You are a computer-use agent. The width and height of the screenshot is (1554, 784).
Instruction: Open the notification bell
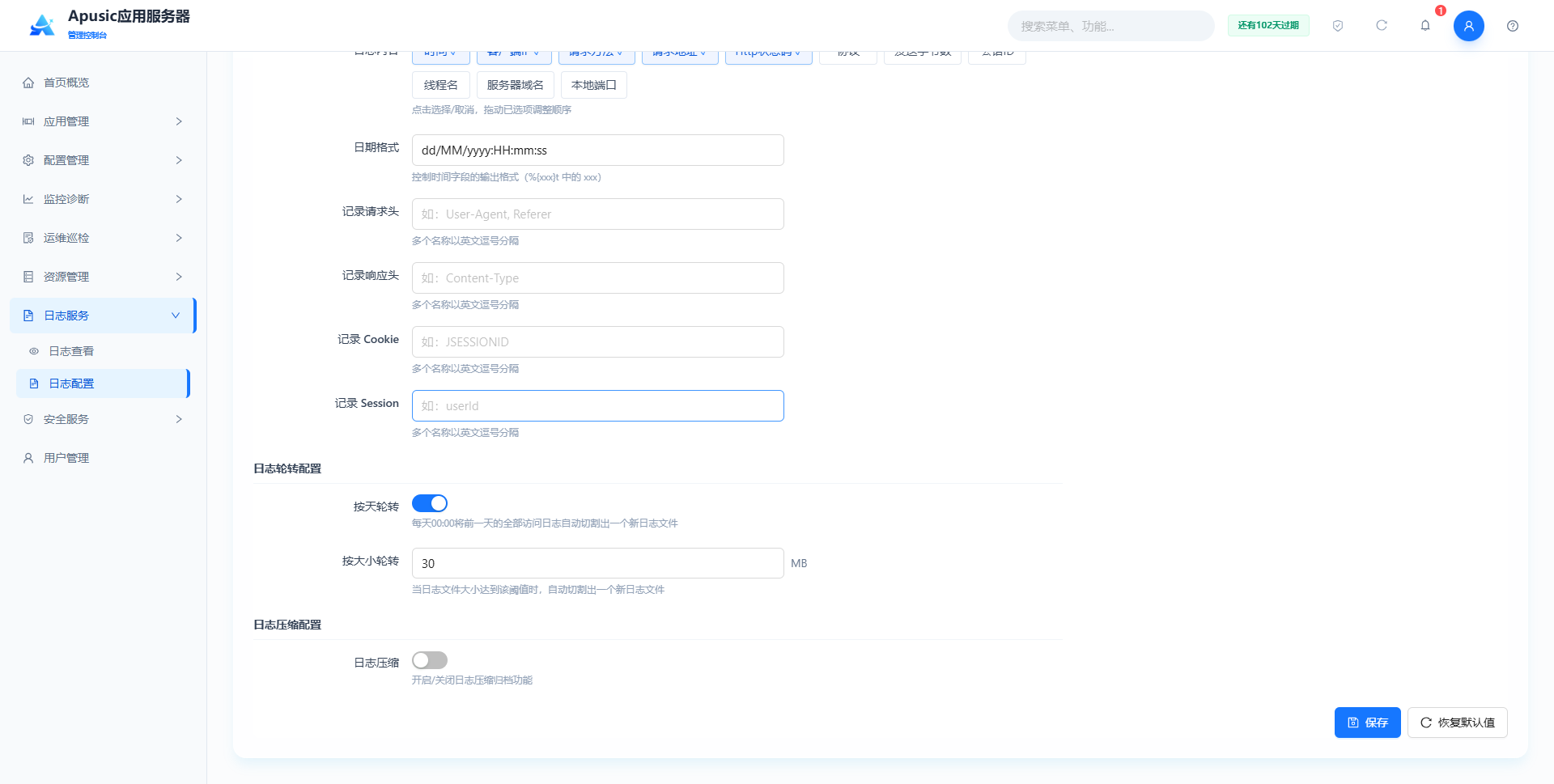(1425, 26)
